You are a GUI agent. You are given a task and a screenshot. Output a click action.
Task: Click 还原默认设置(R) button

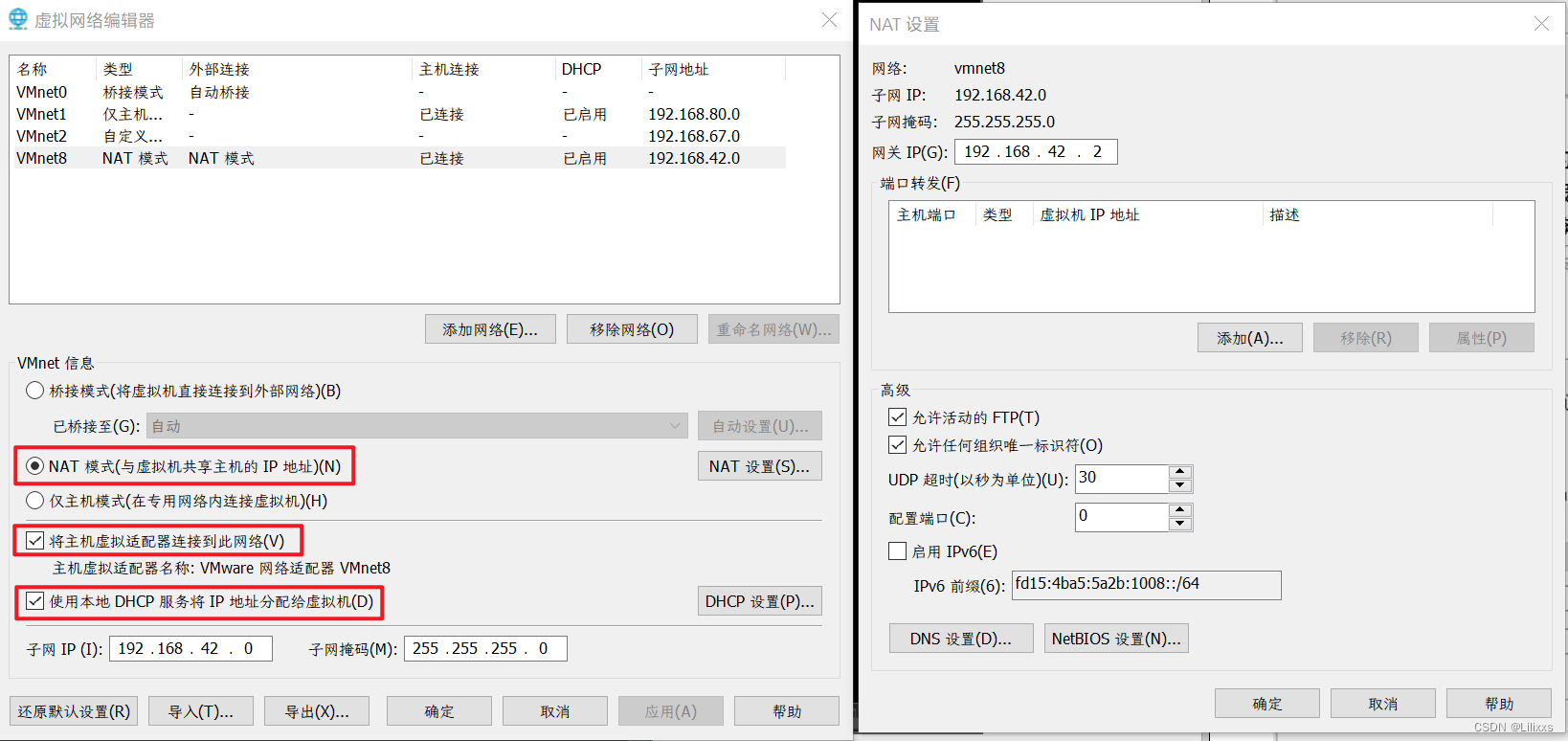(74, 711)
